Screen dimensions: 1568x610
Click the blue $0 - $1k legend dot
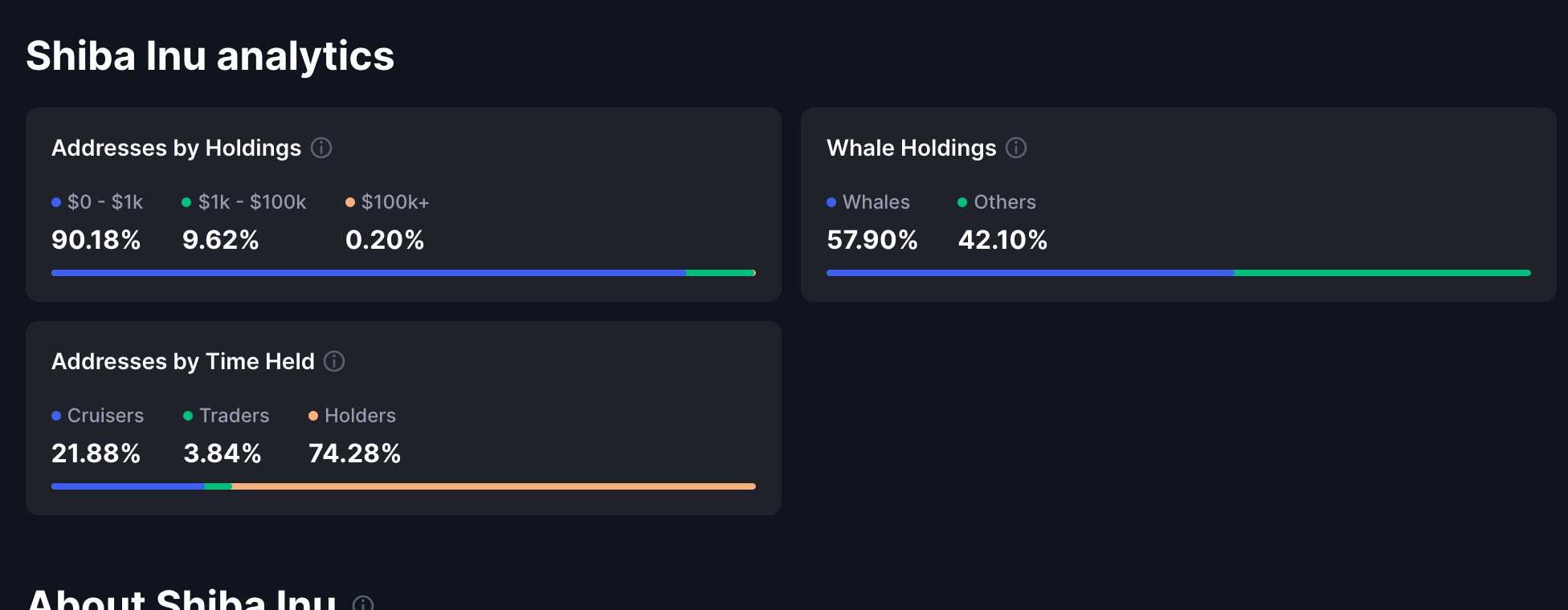click(x=56, y=202)
